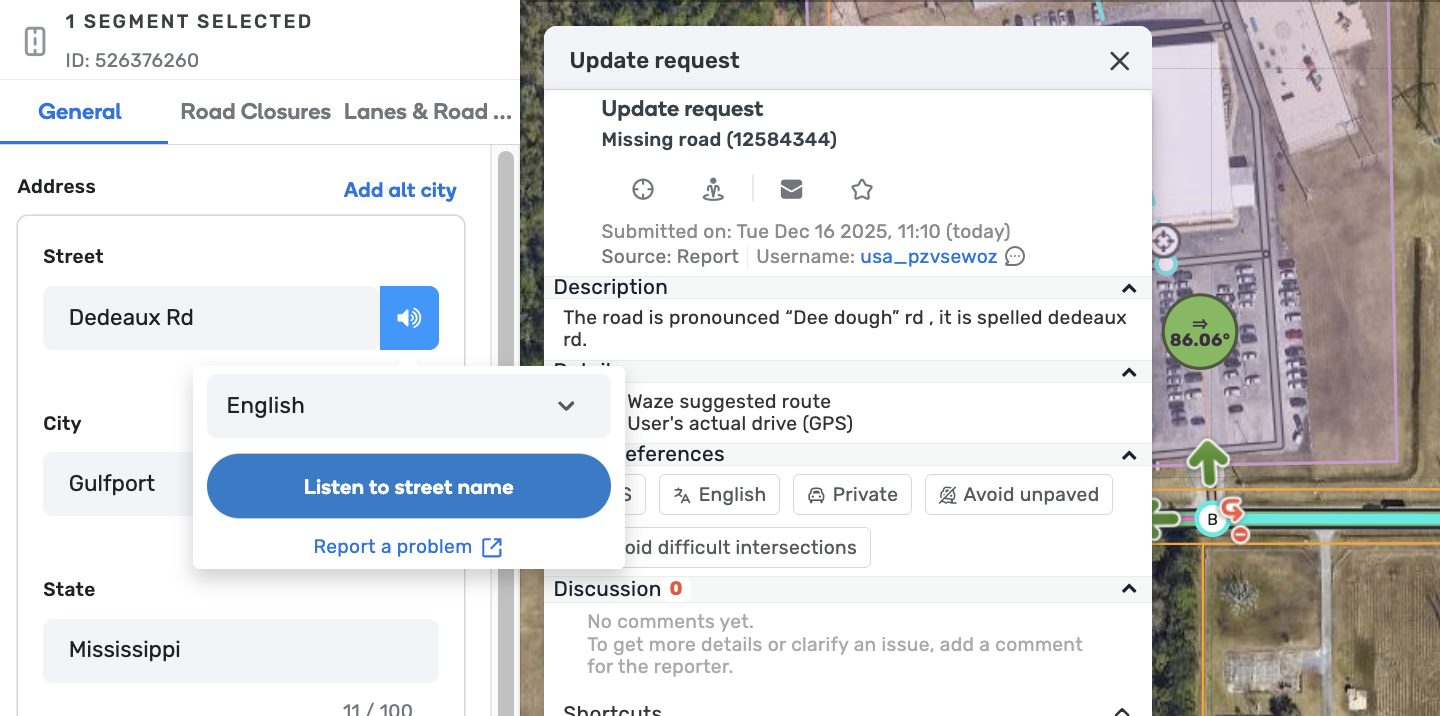Click the chat bubble next to usa_pzvsewoz
The height and width of the screenshot is (716, 1440).
click(1015, 257)
